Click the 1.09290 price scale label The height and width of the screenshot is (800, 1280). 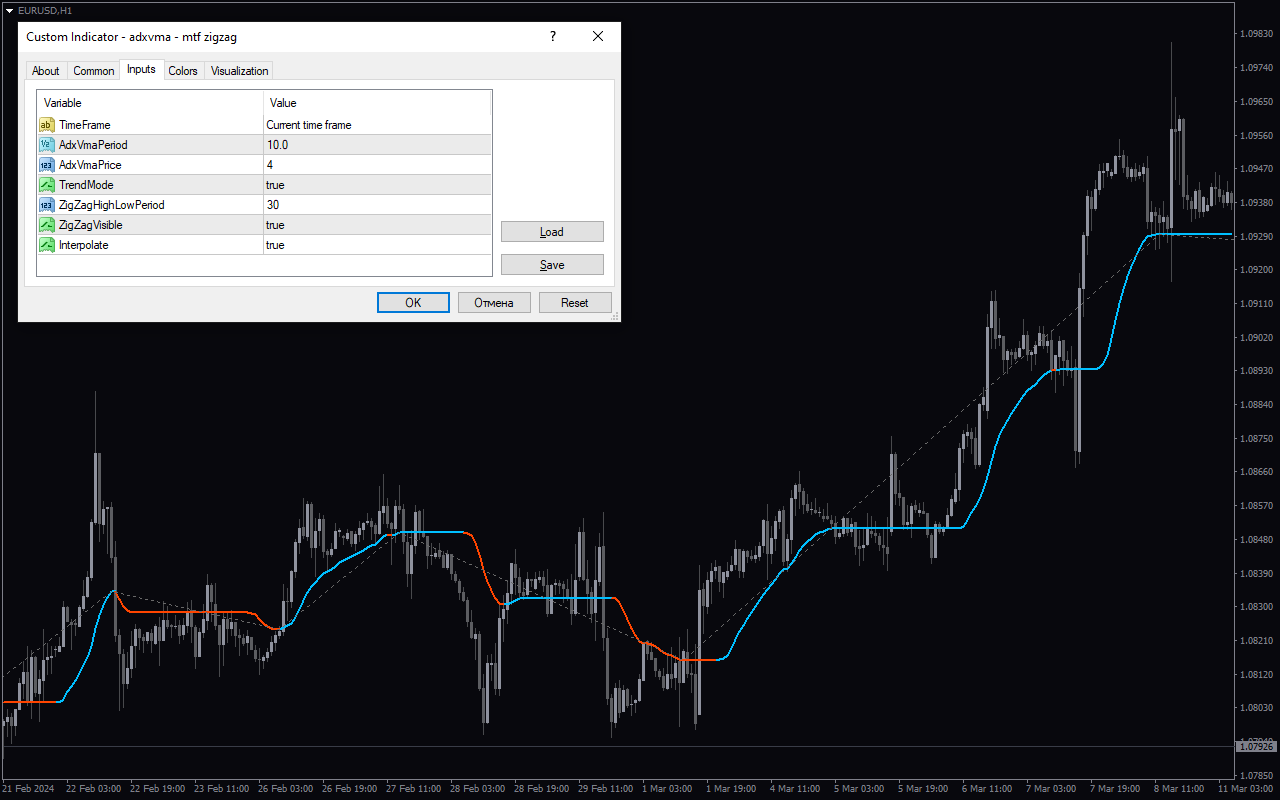click(1256, 236)
